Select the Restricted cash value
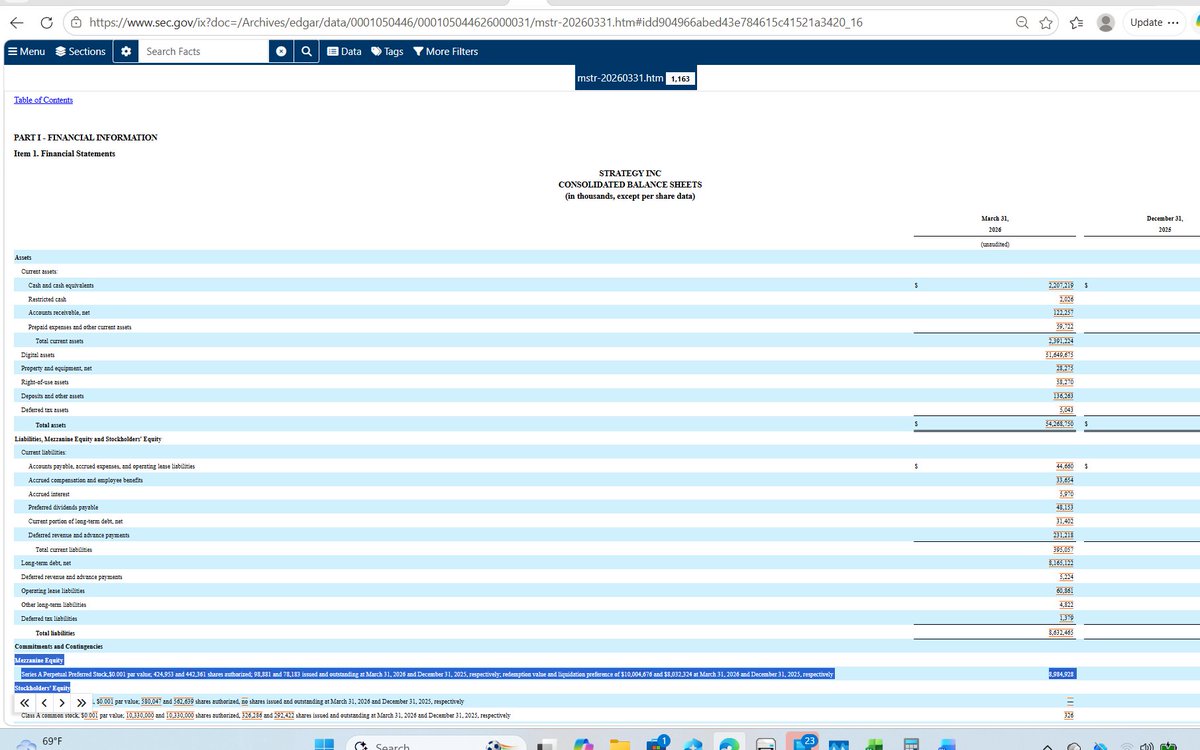This screenshot has height=750, width=1200. (1066, 299)
